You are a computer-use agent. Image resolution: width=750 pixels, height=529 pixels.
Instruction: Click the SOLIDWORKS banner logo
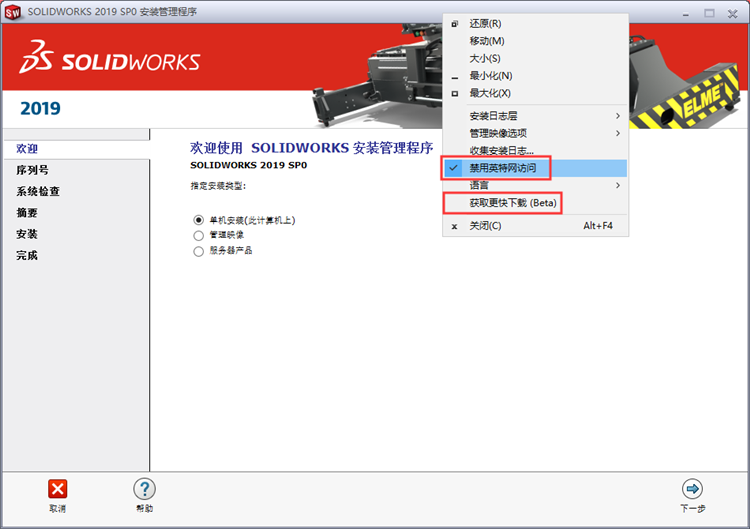pyautogui.click(x=110, y=57)
